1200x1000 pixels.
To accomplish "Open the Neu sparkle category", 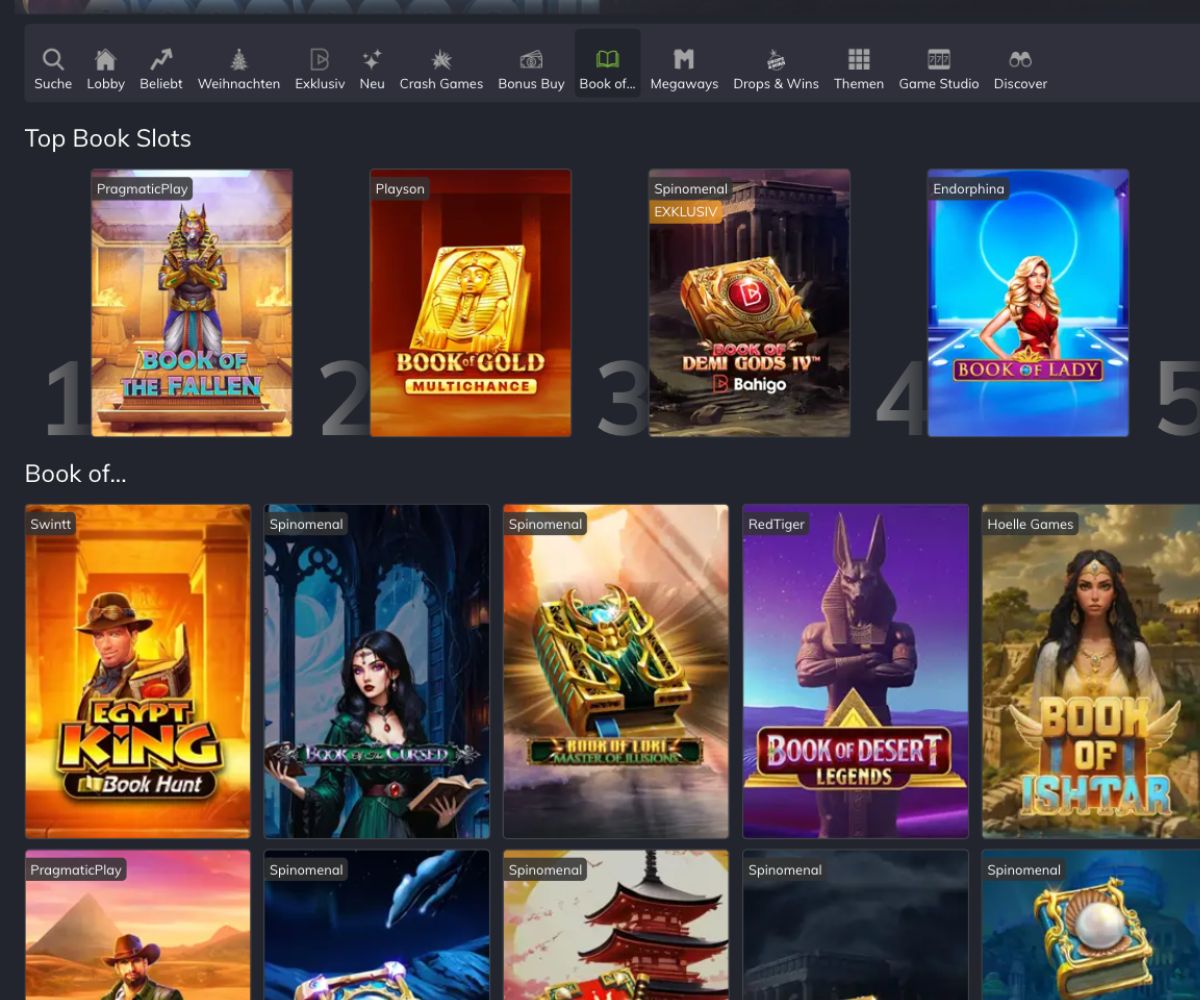I will [x=372, y=60].
